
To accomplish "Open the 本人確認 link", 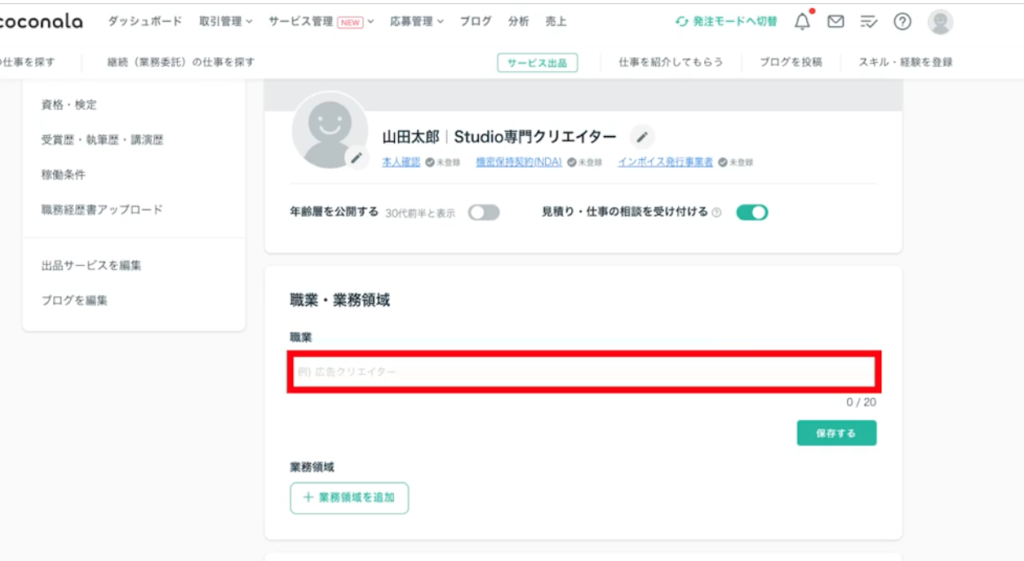I will click(401, 162).
